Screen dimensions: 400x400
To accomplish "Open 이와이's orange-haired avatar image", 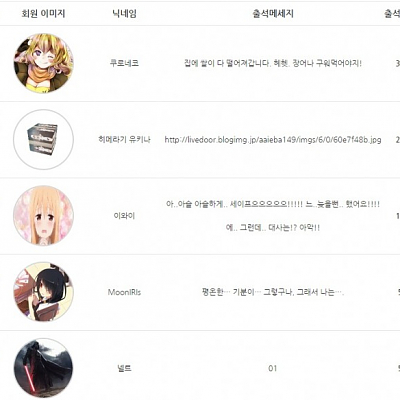I will (x=43, y=216).
